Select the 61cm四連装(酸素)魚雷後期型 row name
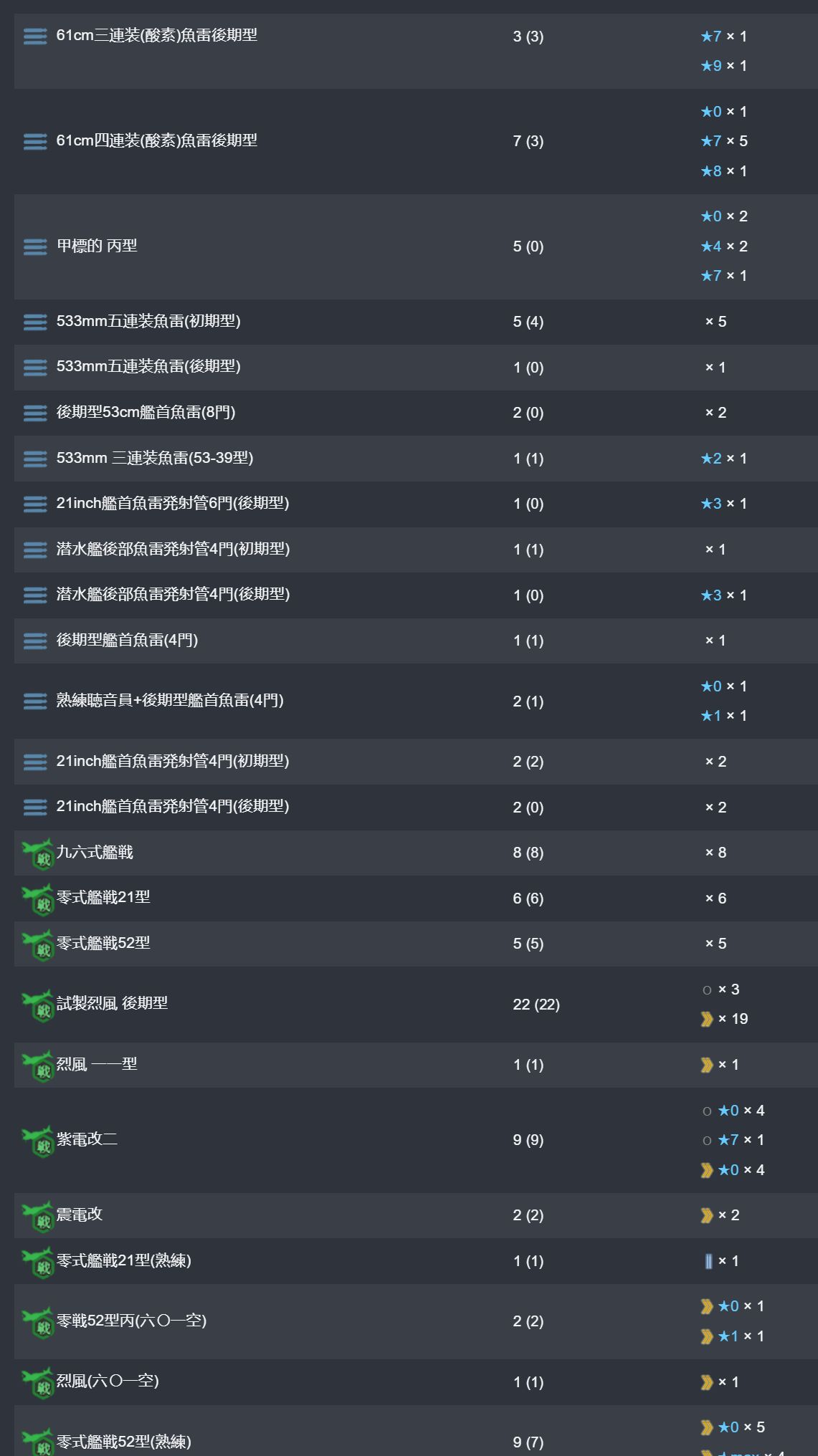This screenshot has width=818, height=1456. pos(157,140)
